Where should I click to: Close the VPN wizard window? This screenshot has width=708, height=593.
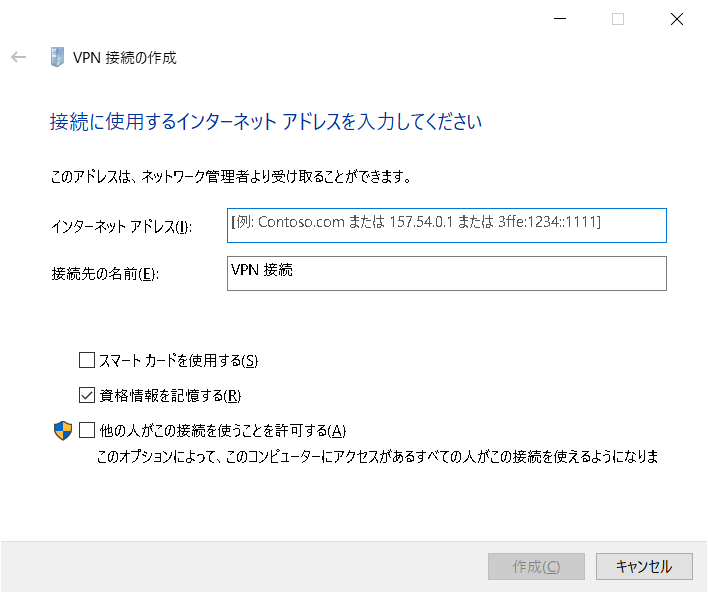pyautogui.click(x=677, y=19)
